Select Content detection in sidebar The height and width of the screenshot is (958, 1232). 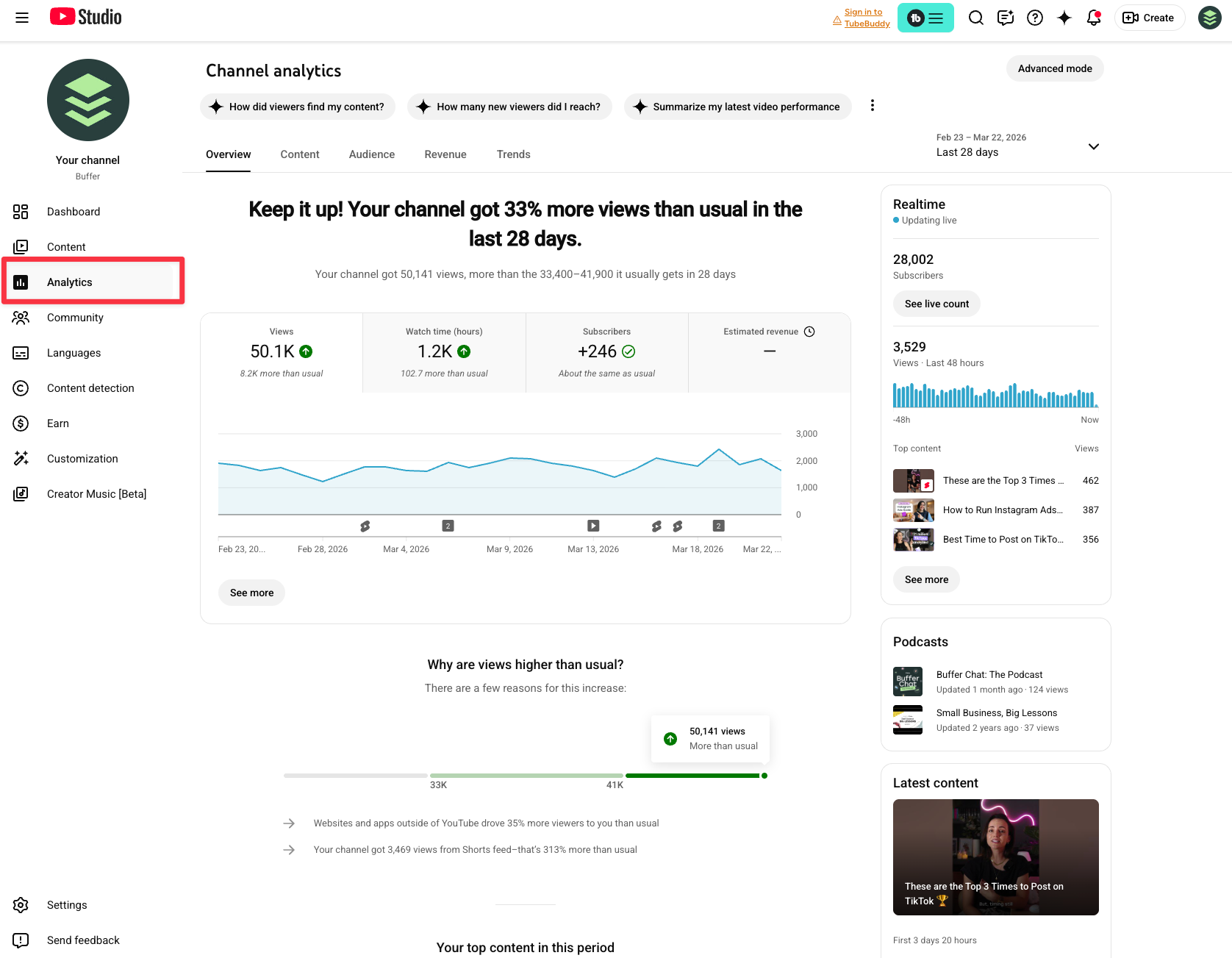click(x=90, y=387)
